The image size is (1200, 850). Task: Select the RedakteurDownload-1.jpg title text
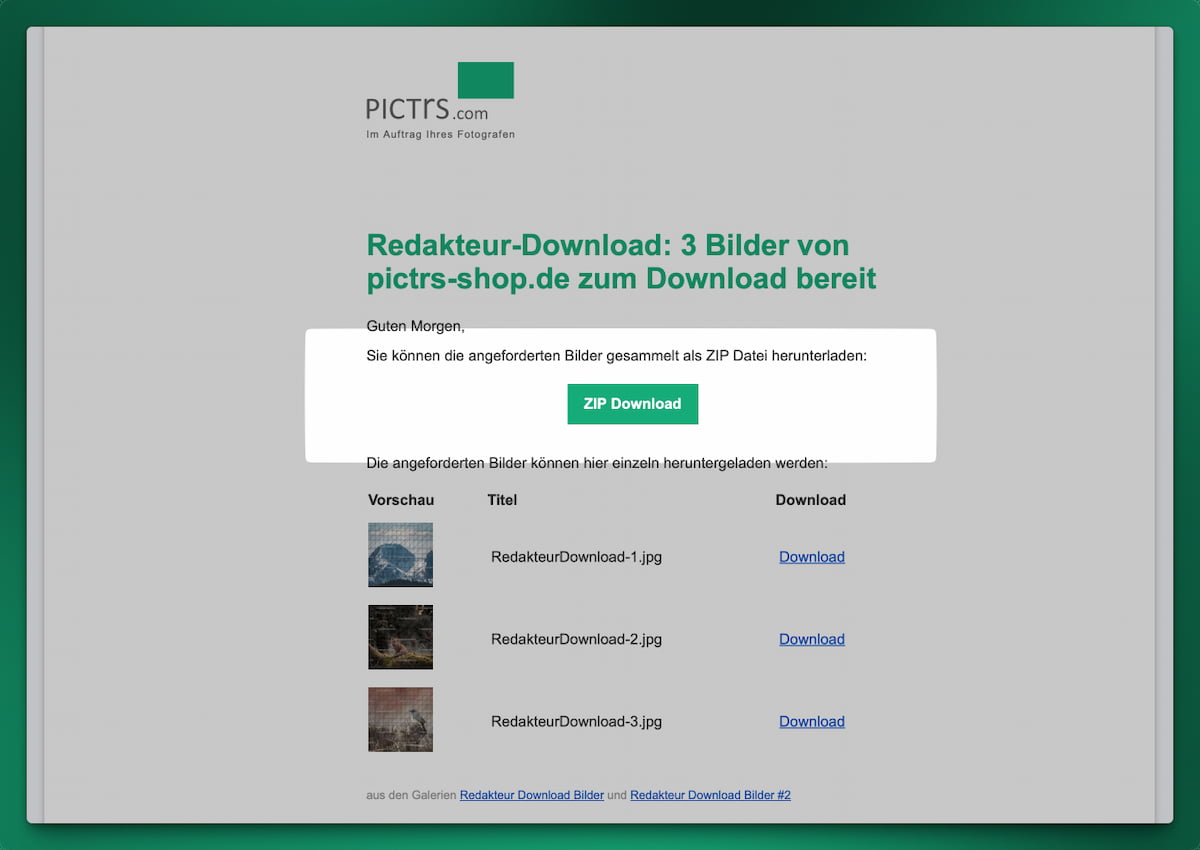pos(576,557)
